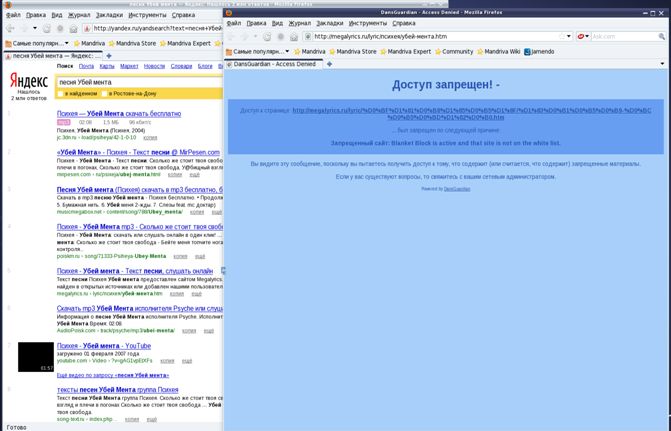This screenshot has width=671, height=431.
Task: Open Mandriva Expert bookmark in front window
Action: [x=406, y=52]
